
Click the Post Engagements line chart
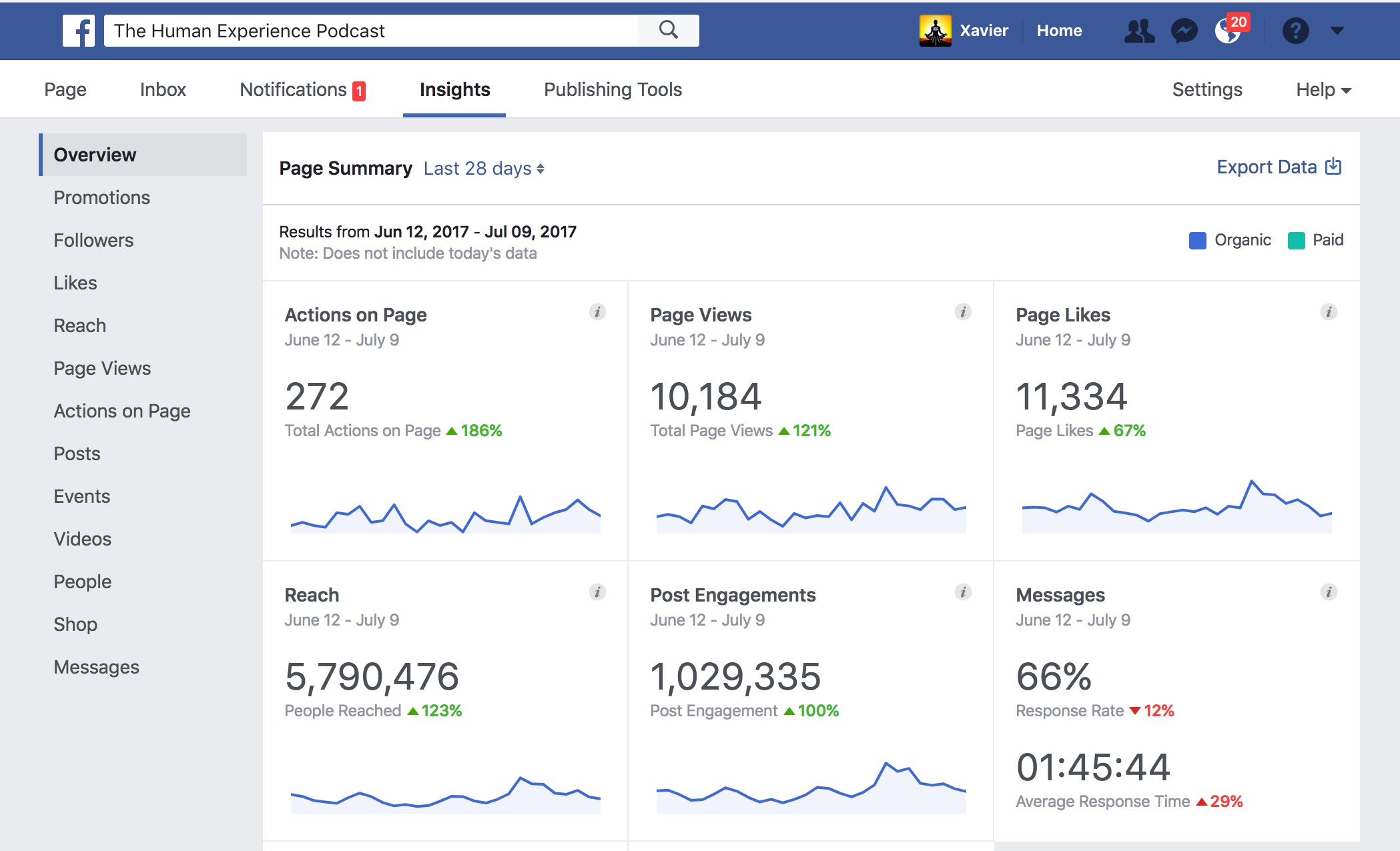[x=811, y=787]
